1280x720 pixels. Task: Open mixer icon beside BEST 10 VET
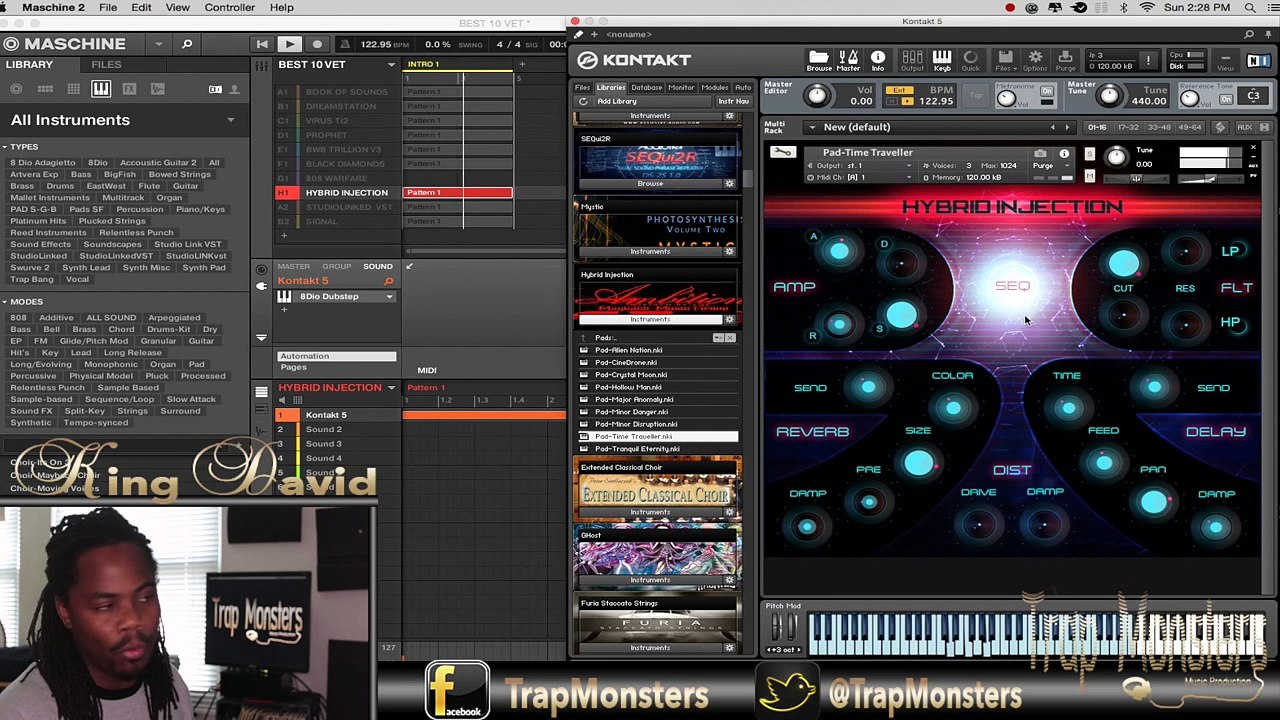click(261, 65)
